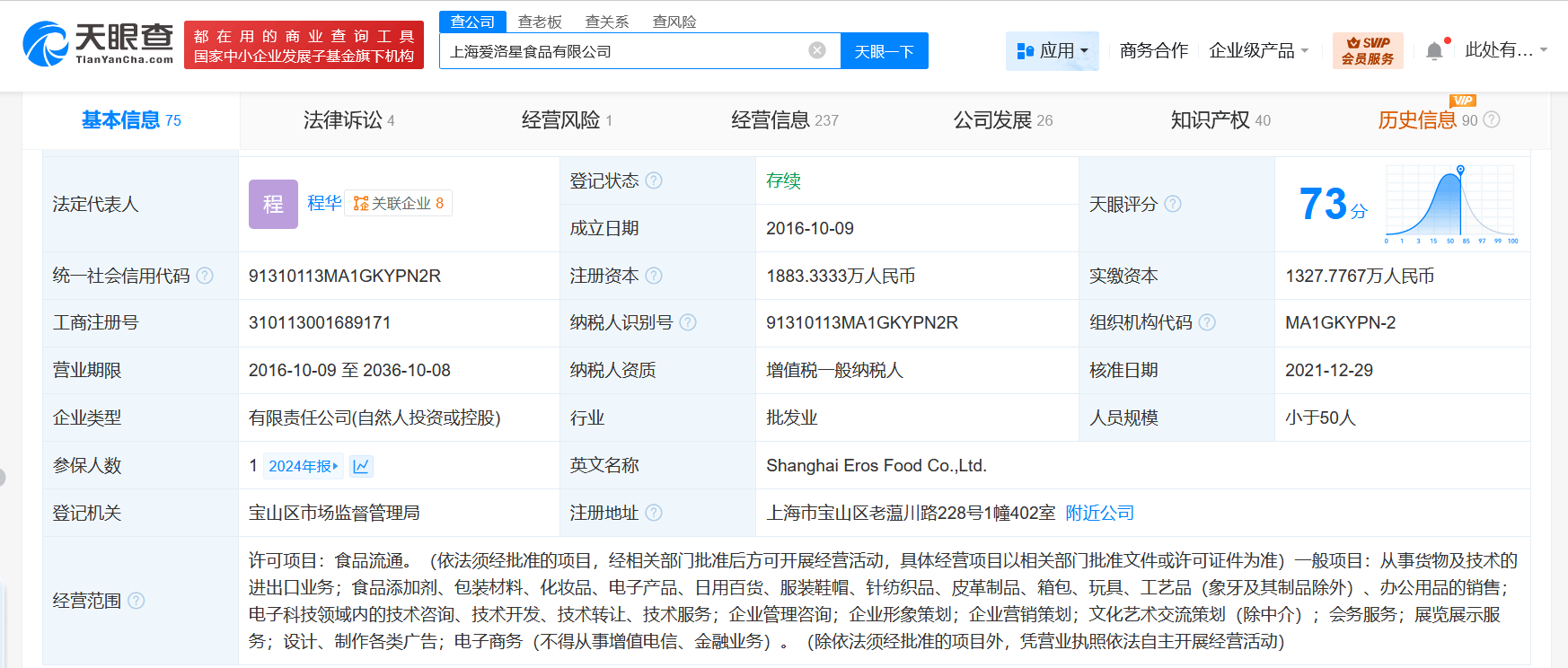The image size is (1568, 668).
Task: Select industry value 批发业
Action: pyautogui.click(x=791, y=417)
